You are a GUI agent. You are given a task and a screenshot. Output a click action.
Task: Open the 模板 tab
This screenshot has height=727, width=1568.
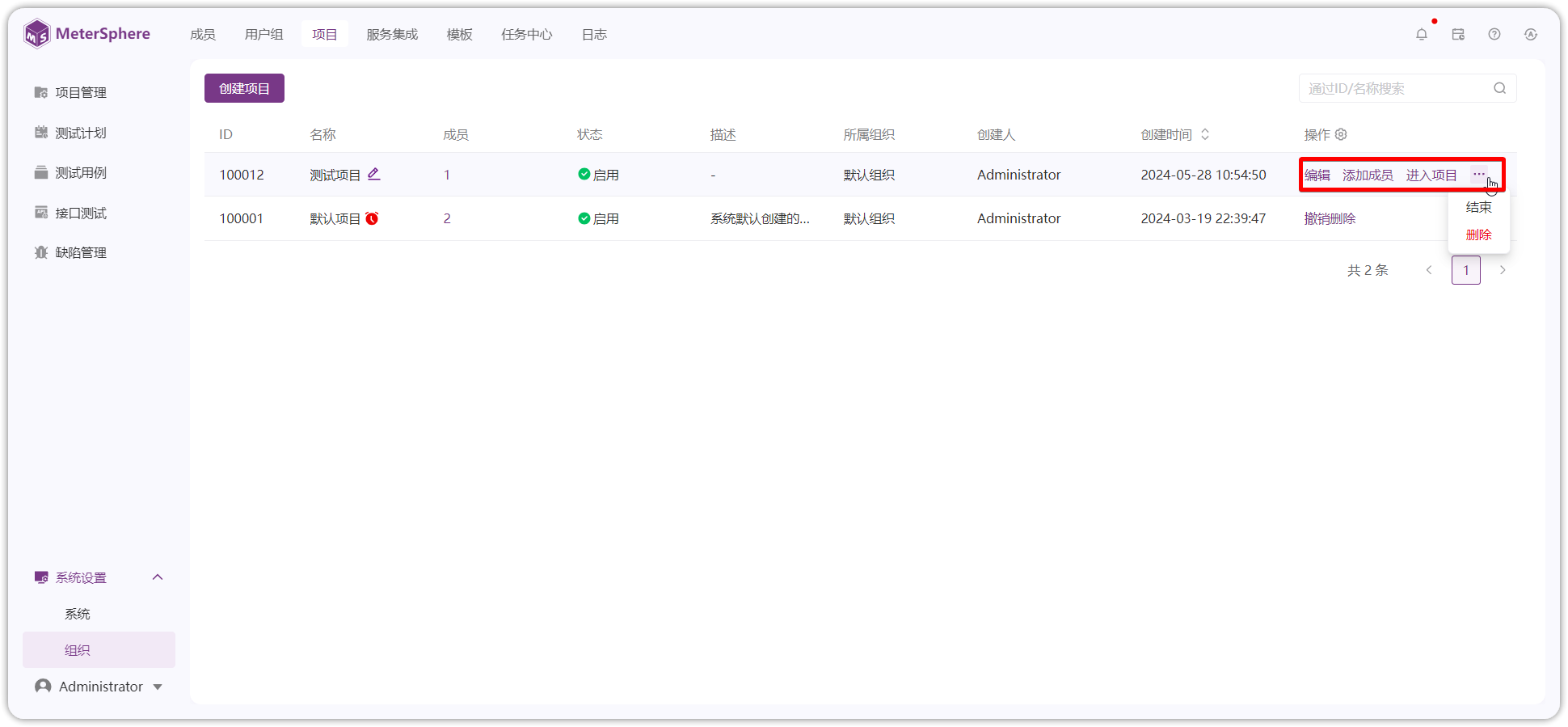point(460,34)
